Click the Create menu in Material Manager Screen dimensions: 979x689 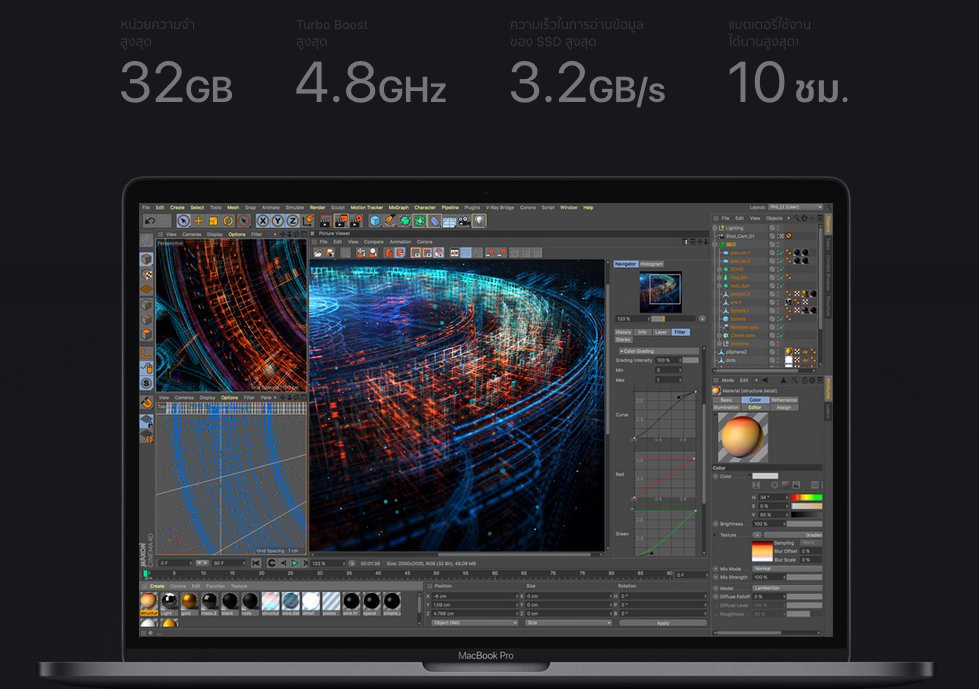coord(157,587)
